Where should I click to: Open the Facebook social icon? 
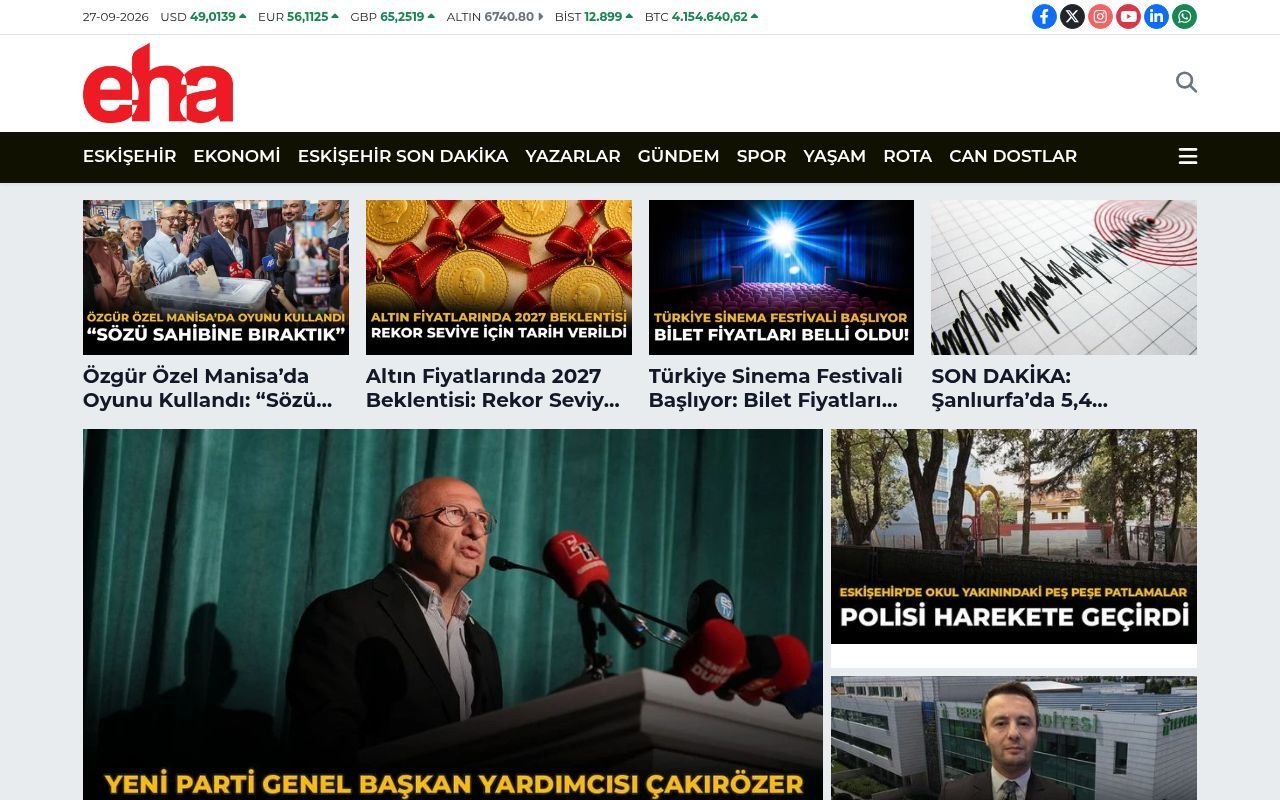[1044, 16]
